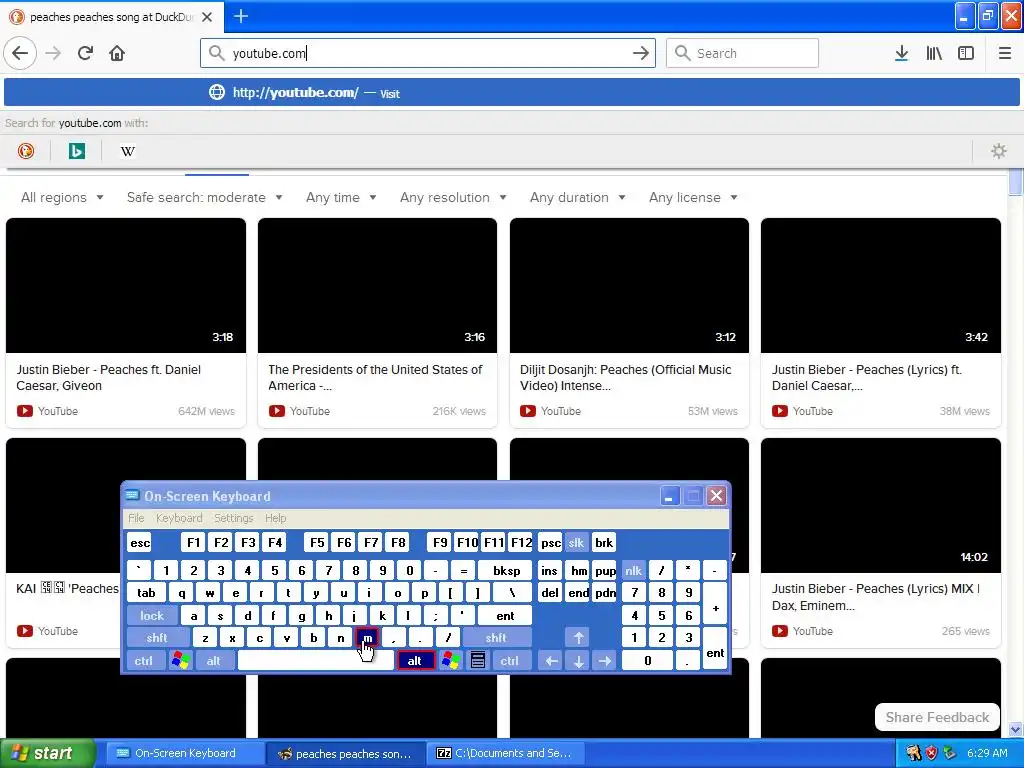Click the page scrollbar down arrow

(x=1016, y=729)
